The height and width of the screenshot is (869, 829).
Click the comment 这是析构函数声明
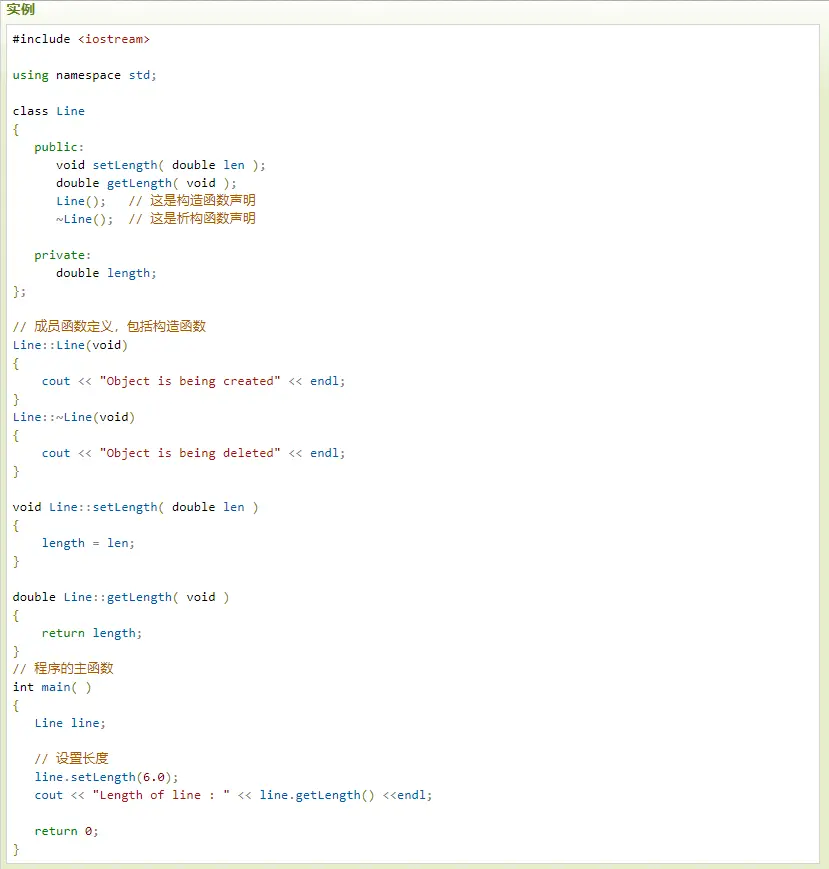[192, 218]
